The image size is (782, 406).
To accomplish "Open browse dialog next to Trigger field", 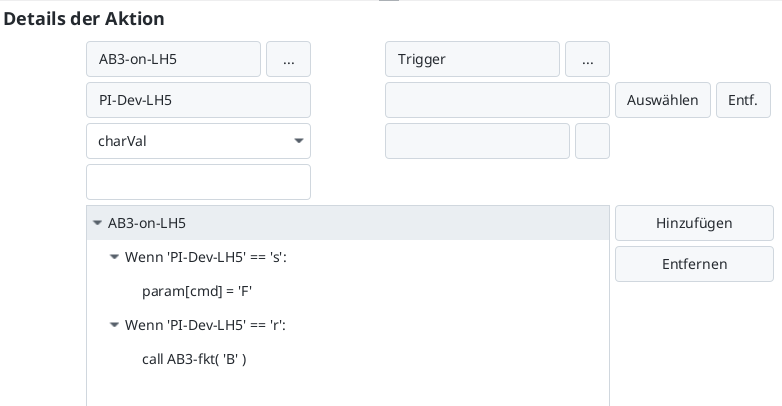I will point(587,59).
